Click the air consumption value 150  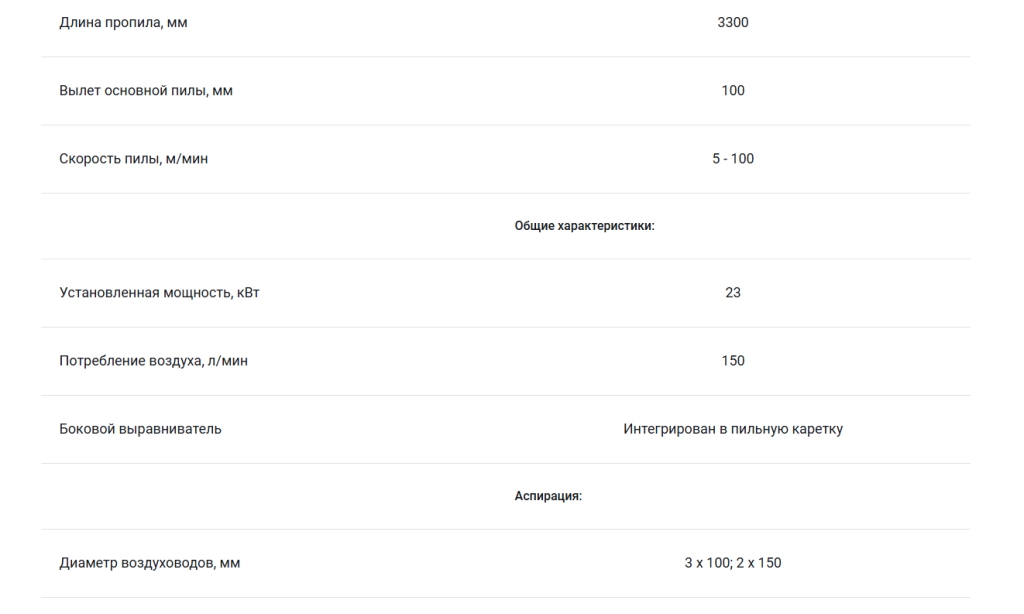pos(733,361)
